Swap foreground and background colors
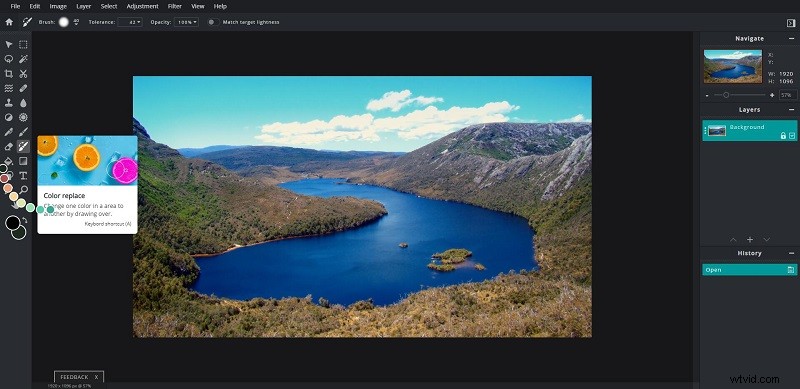The height and width of the screenshot is (389, 800). pos(24,220)
